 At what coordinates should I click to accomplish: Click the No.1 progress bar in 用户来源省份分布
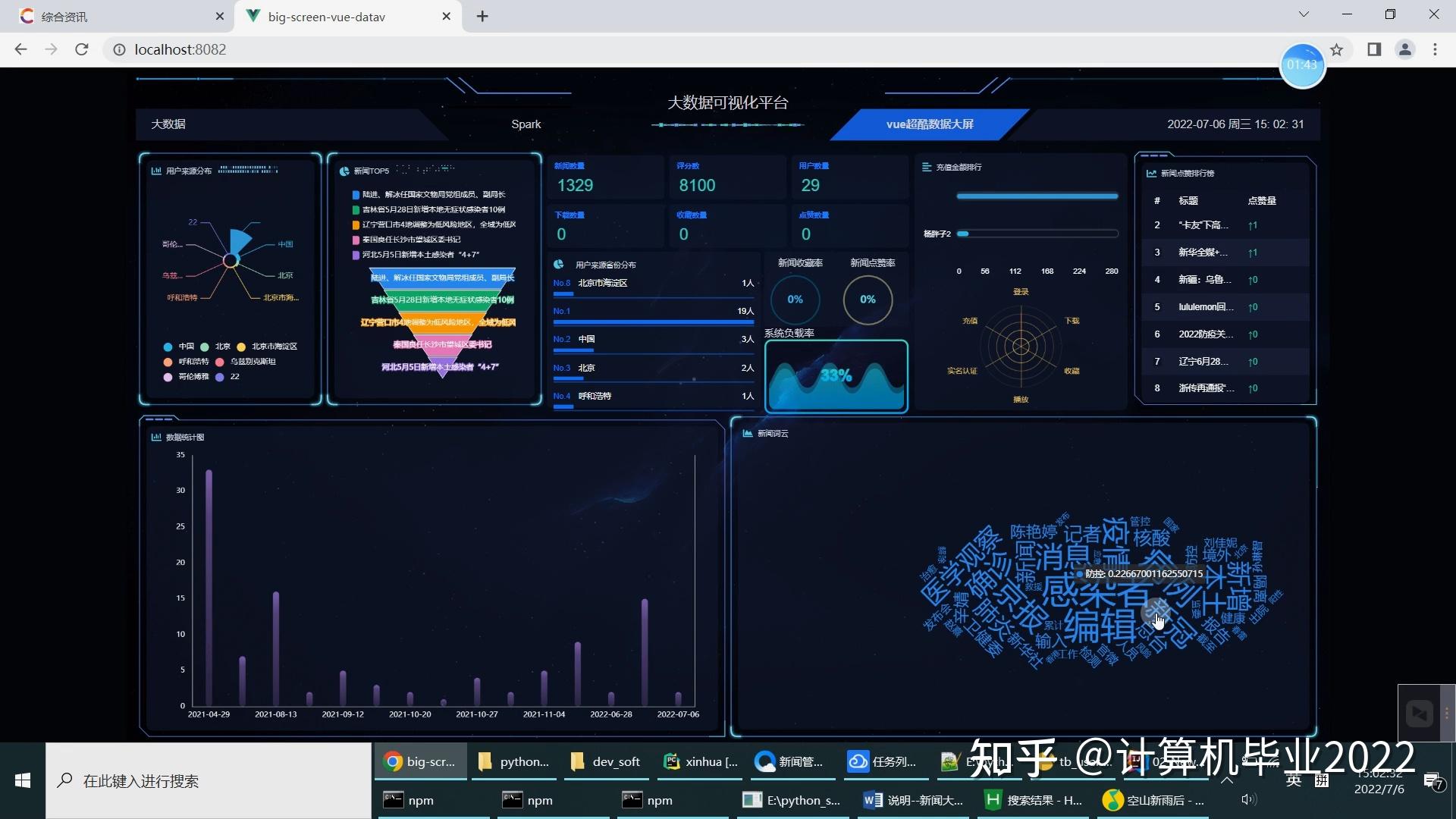coord(652,322)
